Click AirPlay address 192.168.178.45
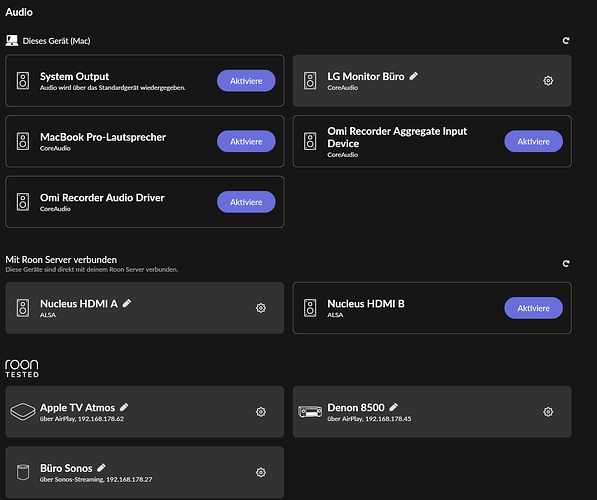 (388, 419)
